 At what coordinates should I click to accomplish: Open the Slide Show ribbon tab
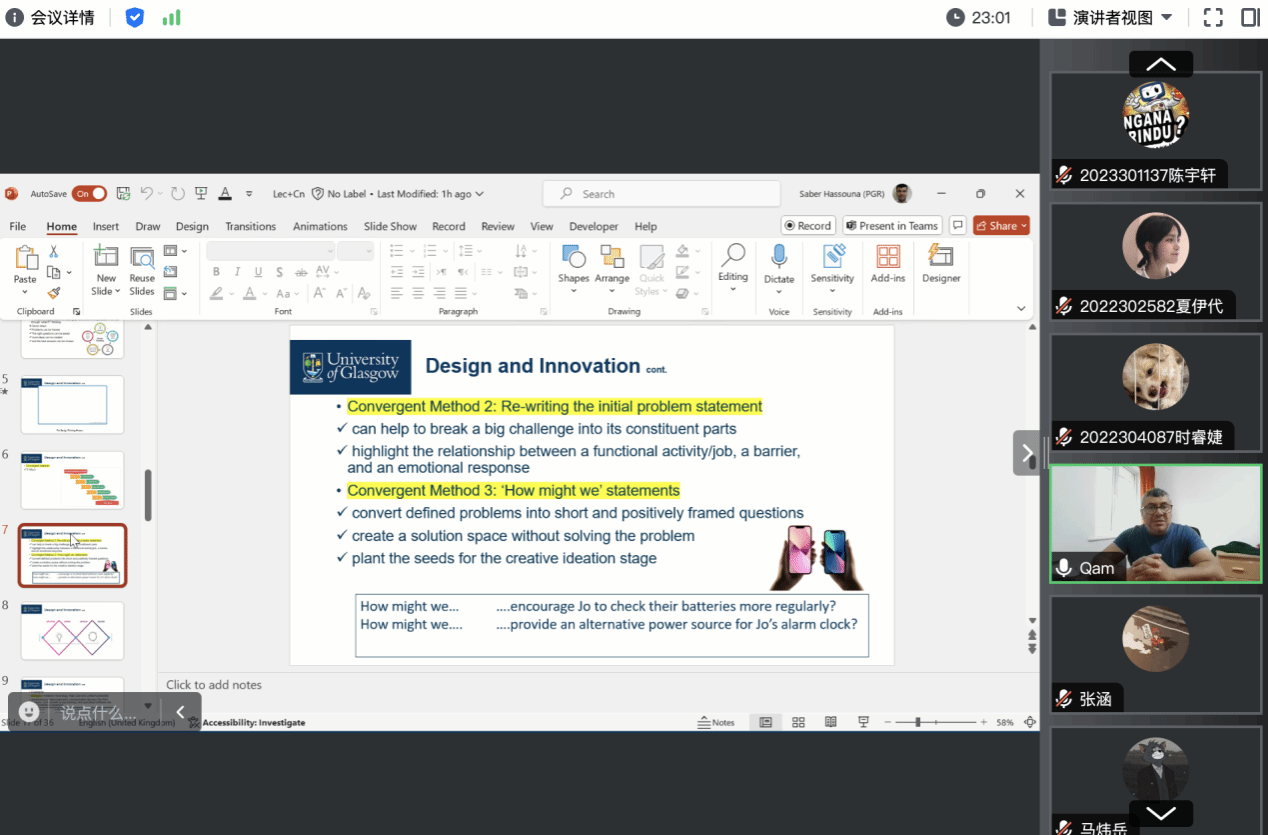(x=390, y=226)
